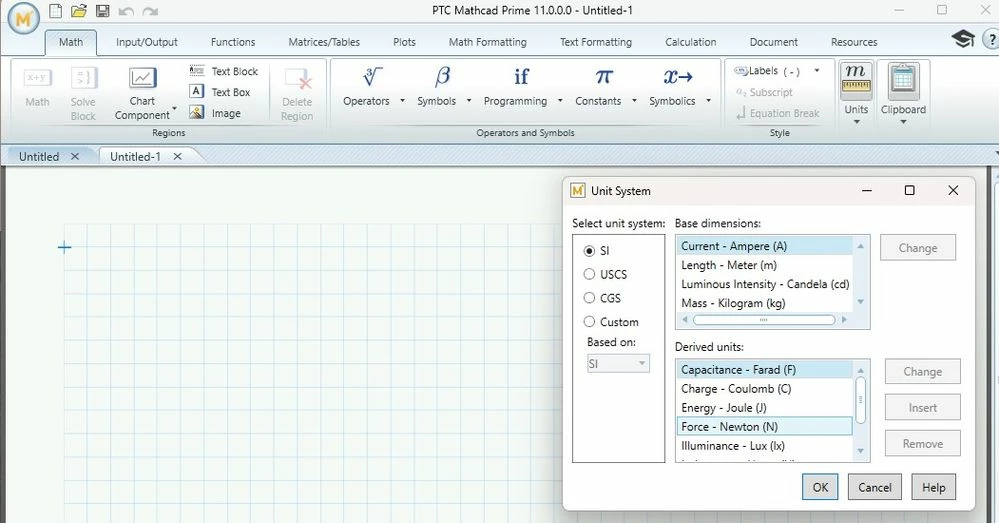Close the Untitled-1 worksheet tab
This screenshot has height=523, width=999.
[x=178, y=156]
